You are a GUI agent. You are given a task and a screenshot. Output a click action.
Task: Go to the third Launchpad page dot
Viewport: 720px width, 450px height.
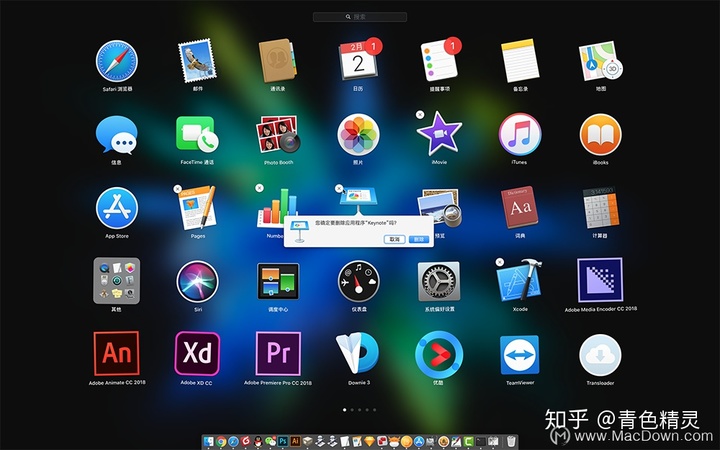tap(360, 410)
